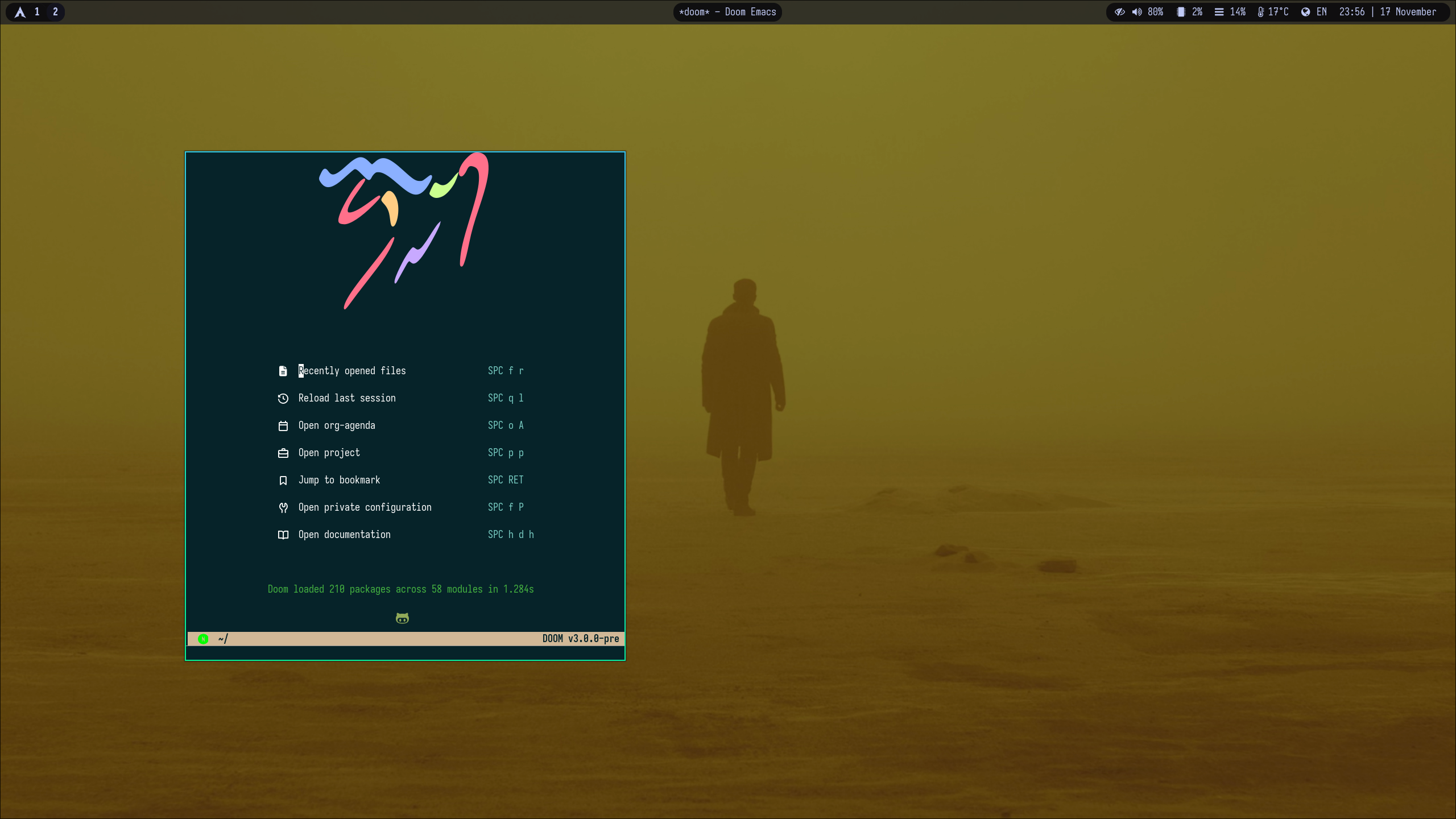Click the wrench icon beside private configuration
Viewport: 1456px width, 819px height.
tap(283, 507)
